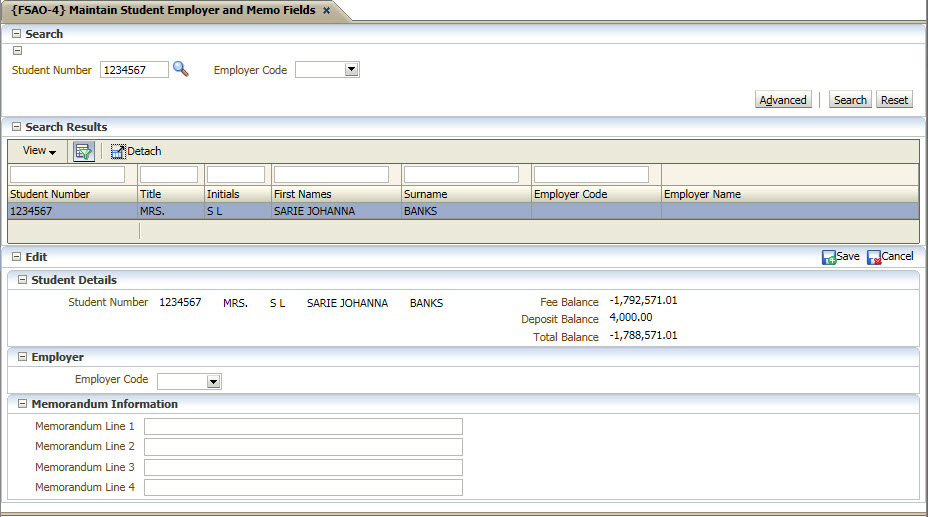This screenshot has width=928, height=517.
Task: Reset the search criteria
Action: [x=894, y=100]
